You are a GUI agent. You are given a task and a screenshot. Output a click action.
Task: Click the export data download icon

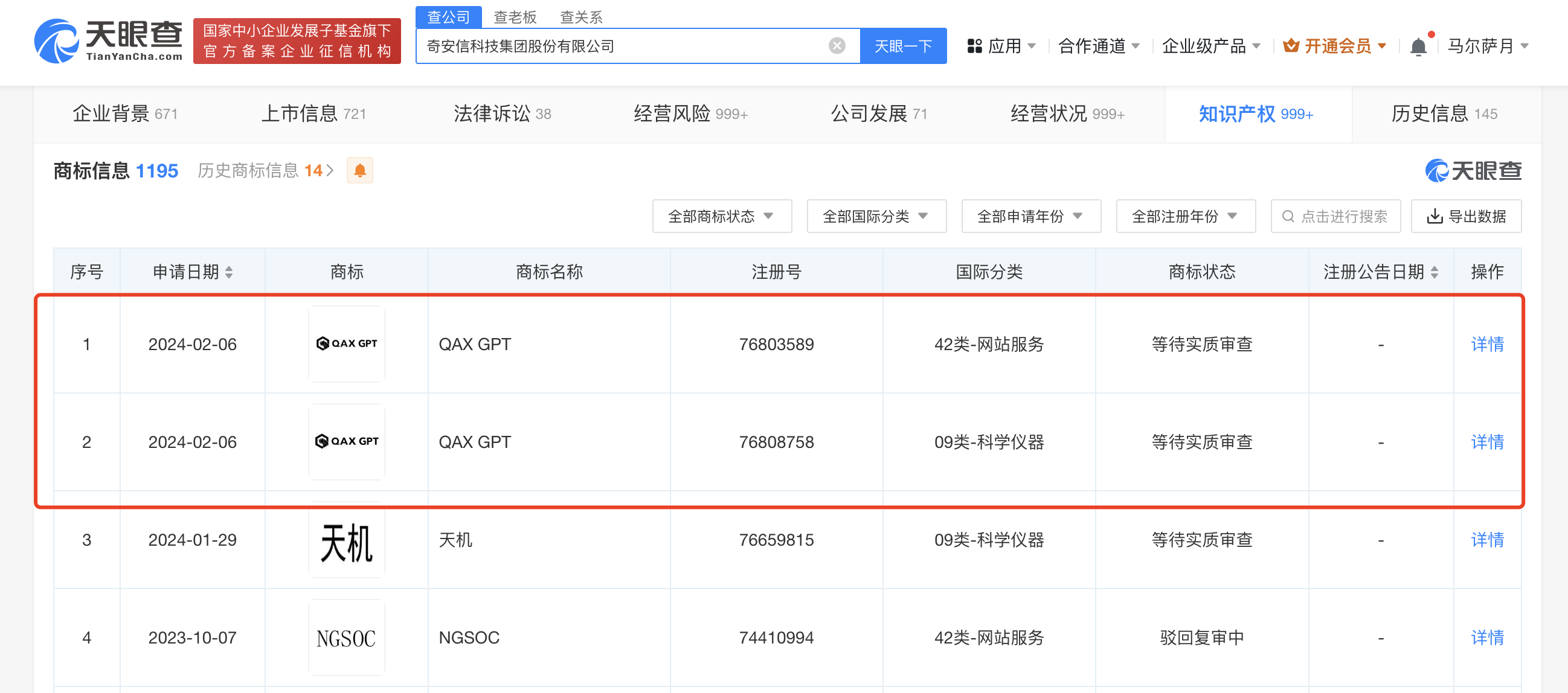pyautogui.click(x=1435, y=217)
